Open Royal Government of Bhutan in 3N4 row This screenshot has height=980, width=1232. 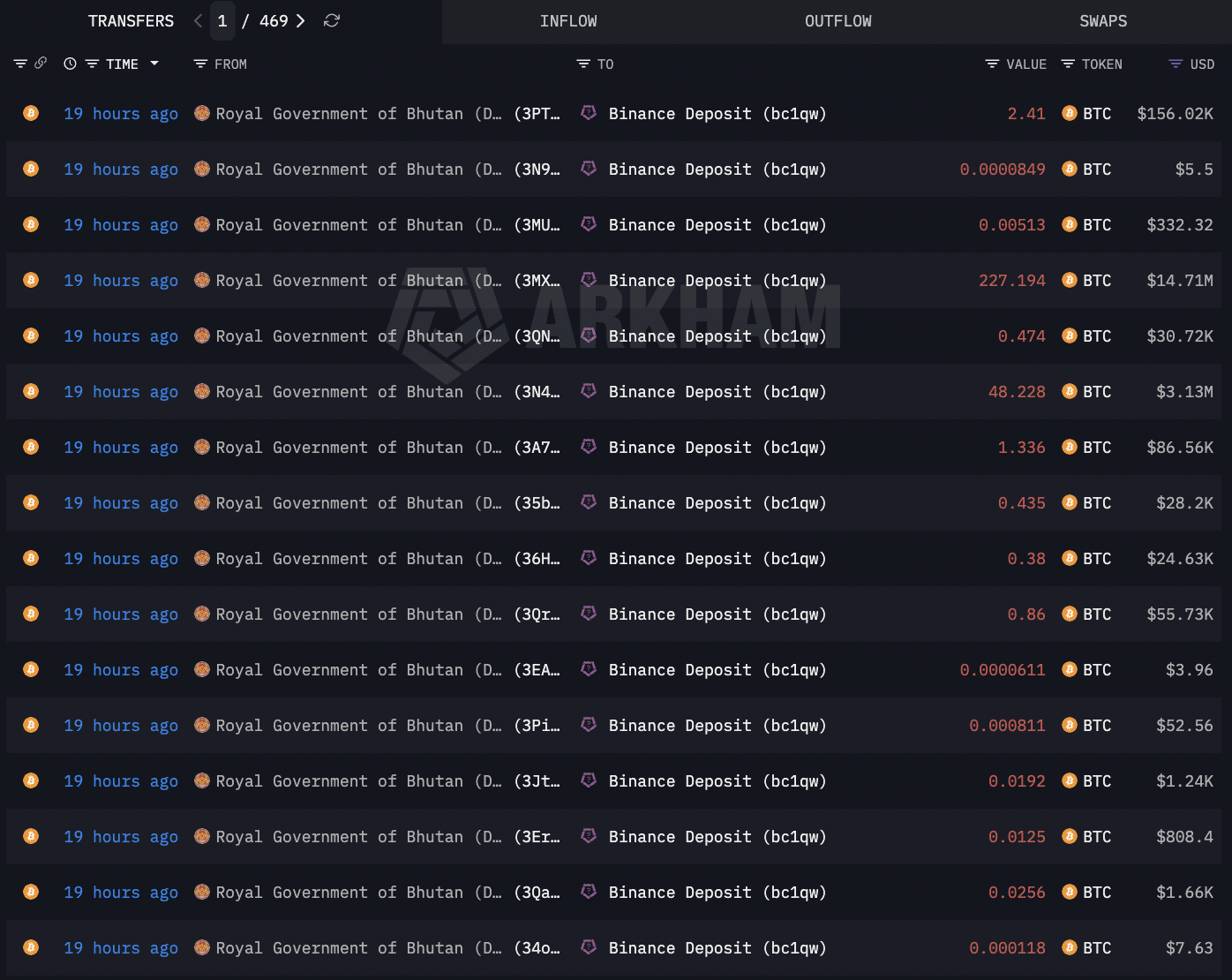359,392
